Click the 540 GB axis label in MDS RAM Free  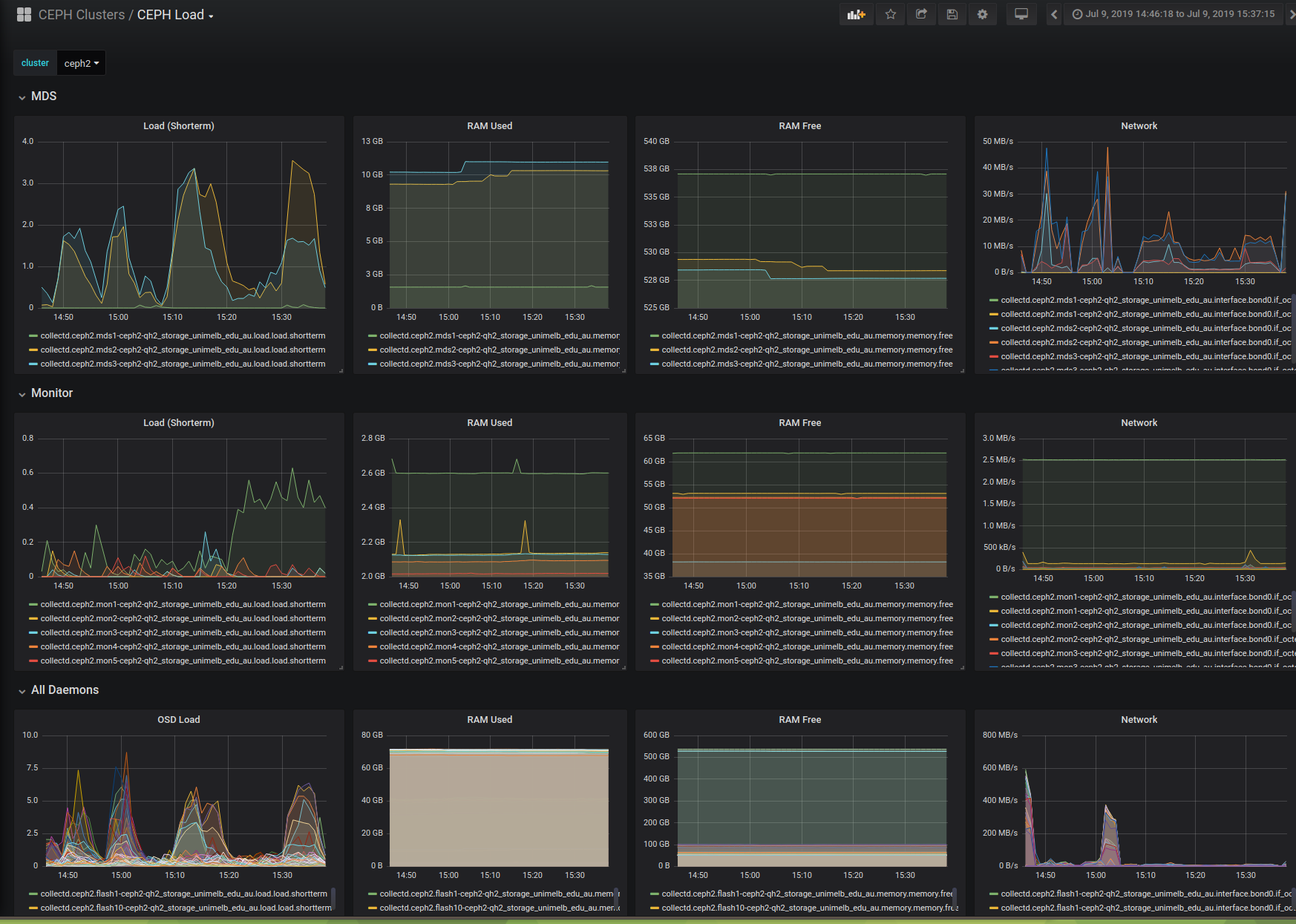tap(656, 142)
